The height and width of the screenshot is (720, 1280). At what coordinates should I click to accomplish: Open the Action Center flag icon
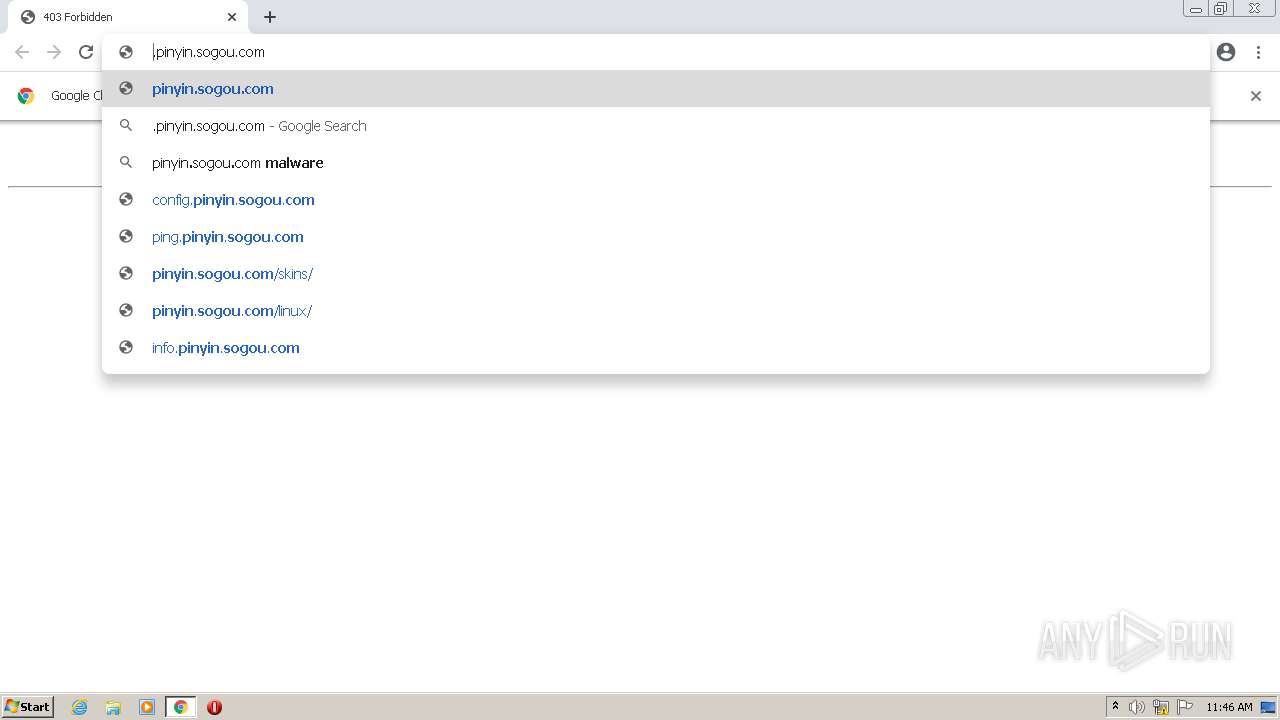point(1185,707)
